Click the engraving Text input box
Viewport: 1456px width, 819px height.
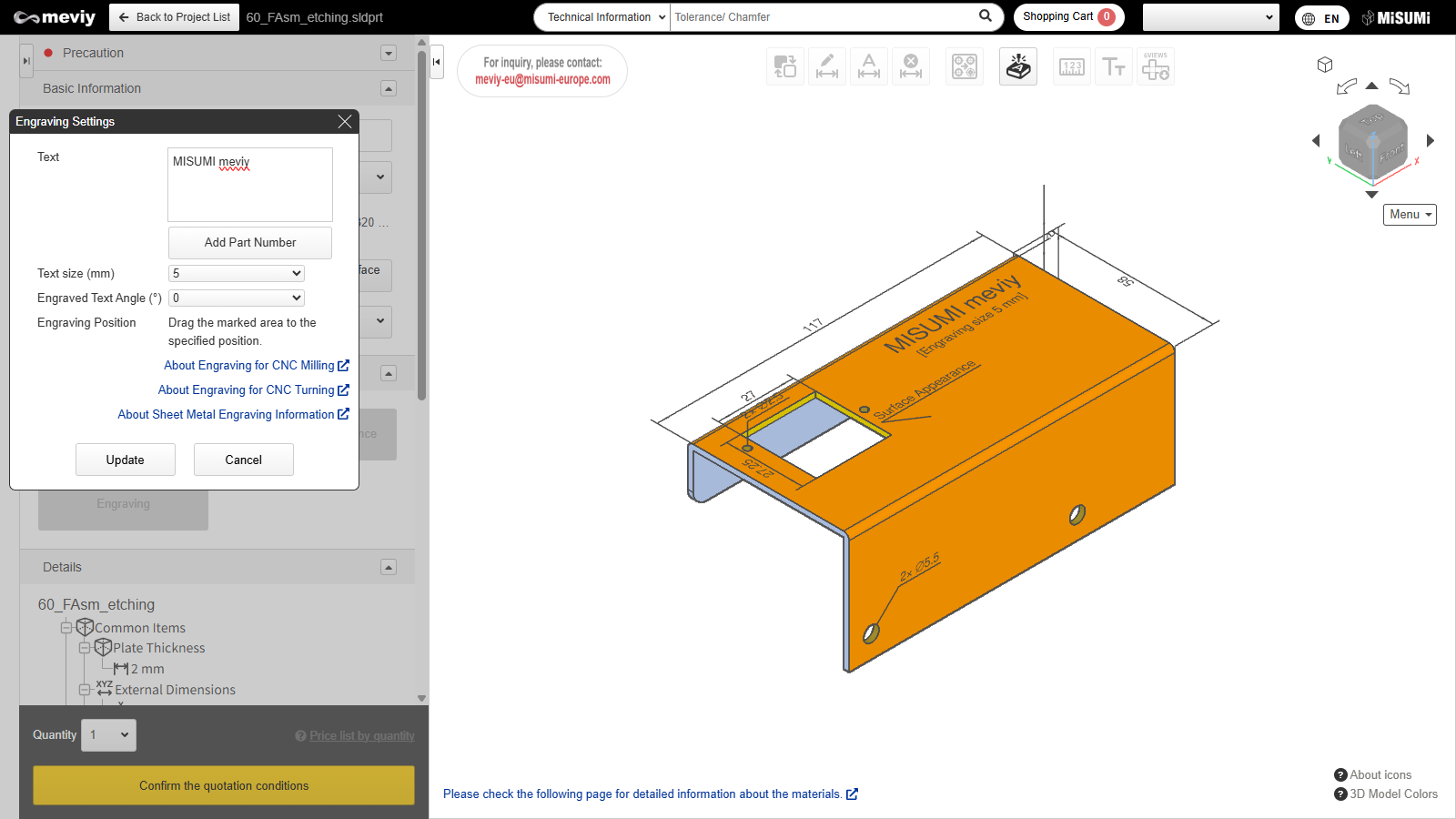[250, 185]
